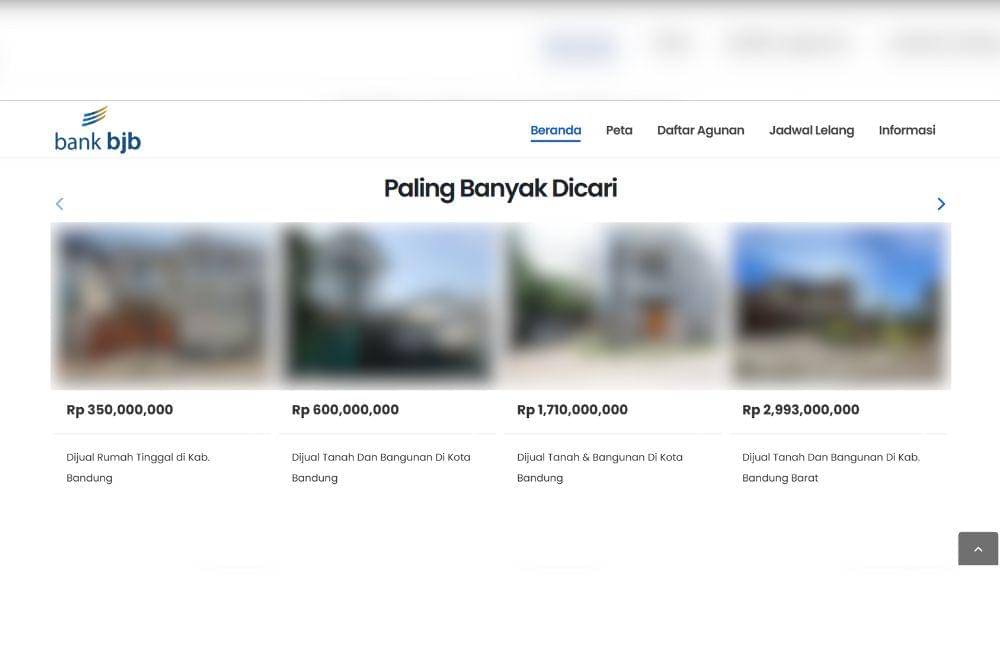Click the left carousel chevron arrow
Viewport: 1000px width, 666px height.
click(59, 203)
